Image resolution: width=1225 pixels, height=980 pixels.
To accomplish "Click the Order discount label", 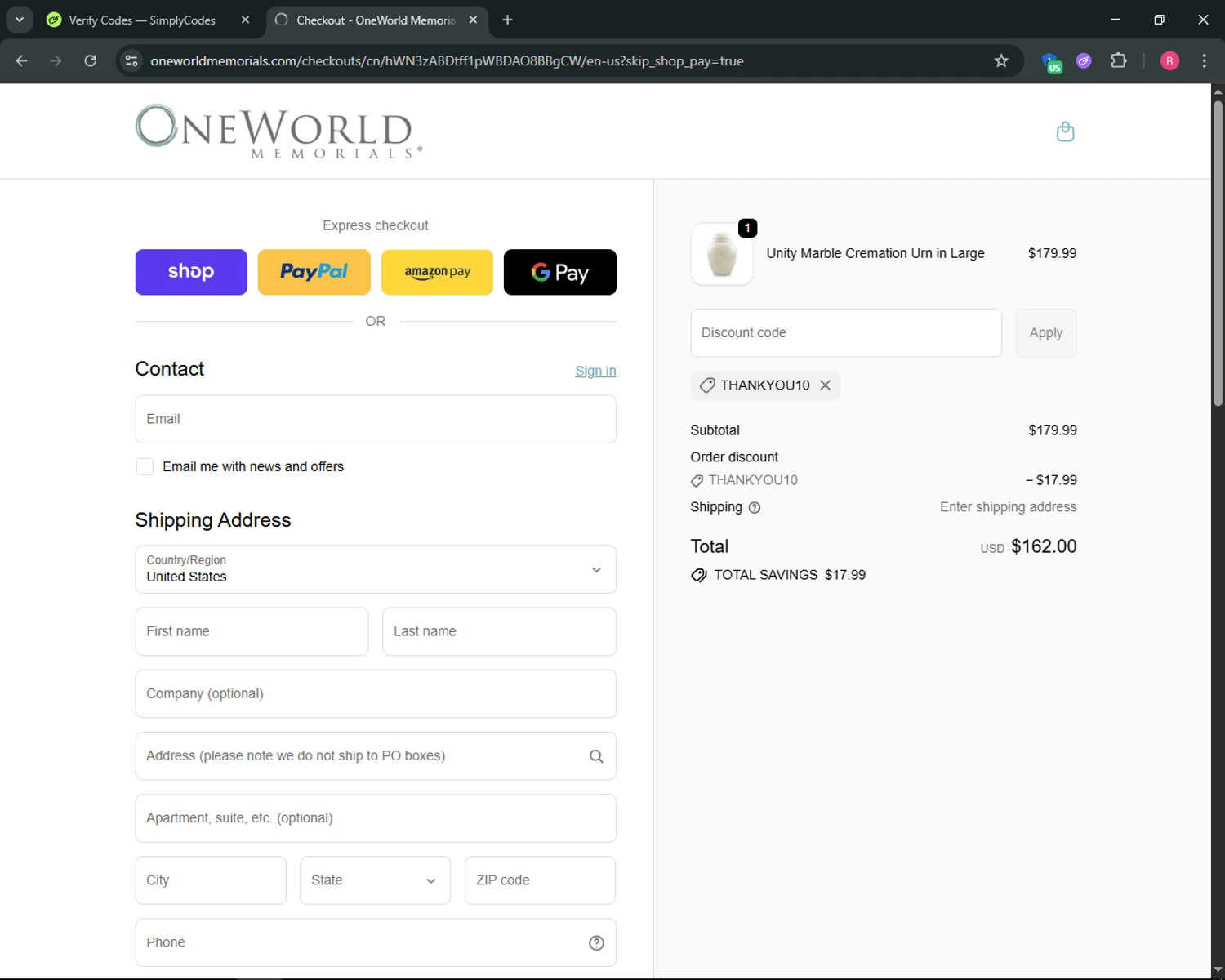I will (734, 457).
